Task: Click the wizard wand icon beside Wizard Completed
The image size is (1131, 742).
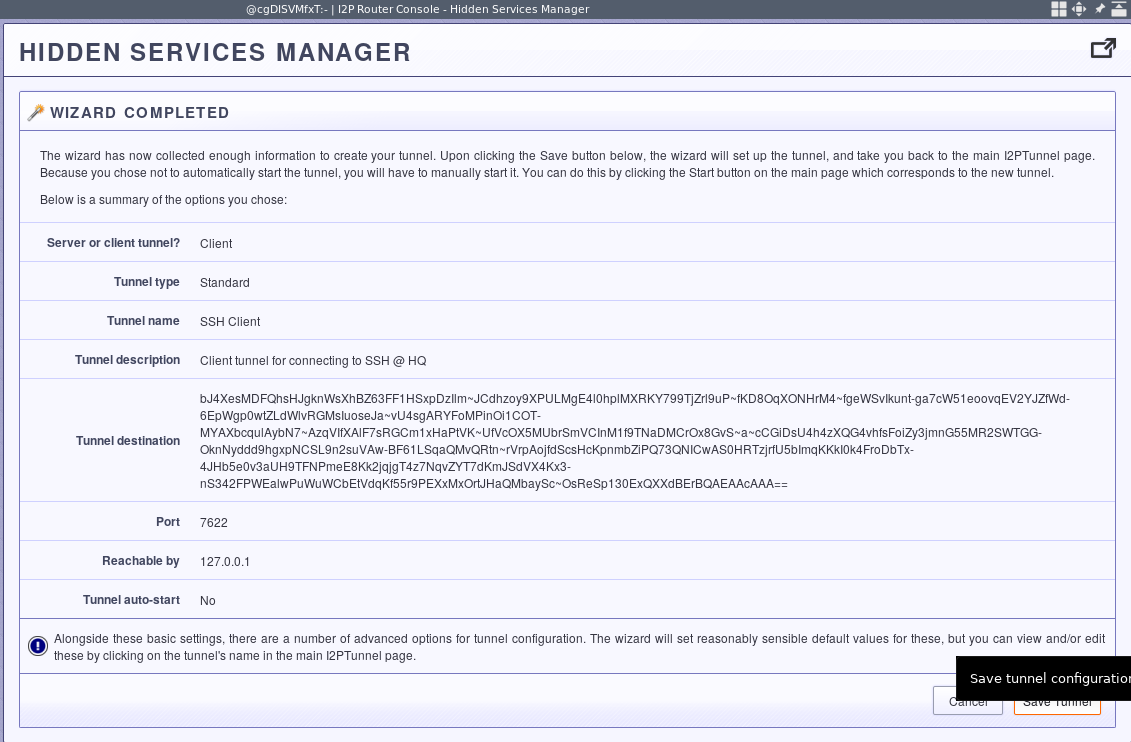Action: click(x=35, y=112)
